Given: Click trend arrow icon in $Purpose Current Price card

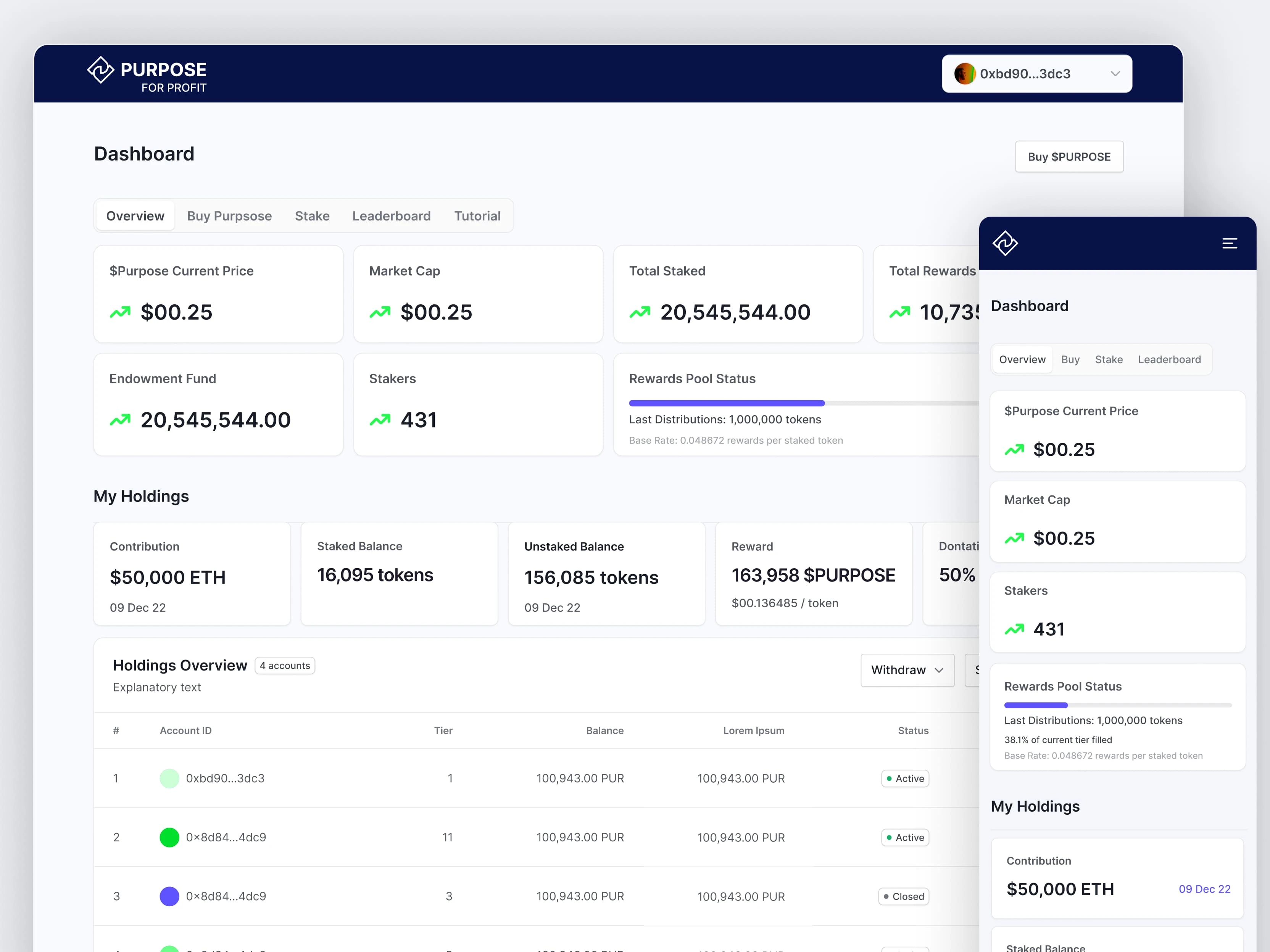Looking at the screenshot, I should [x=120, y=312].
